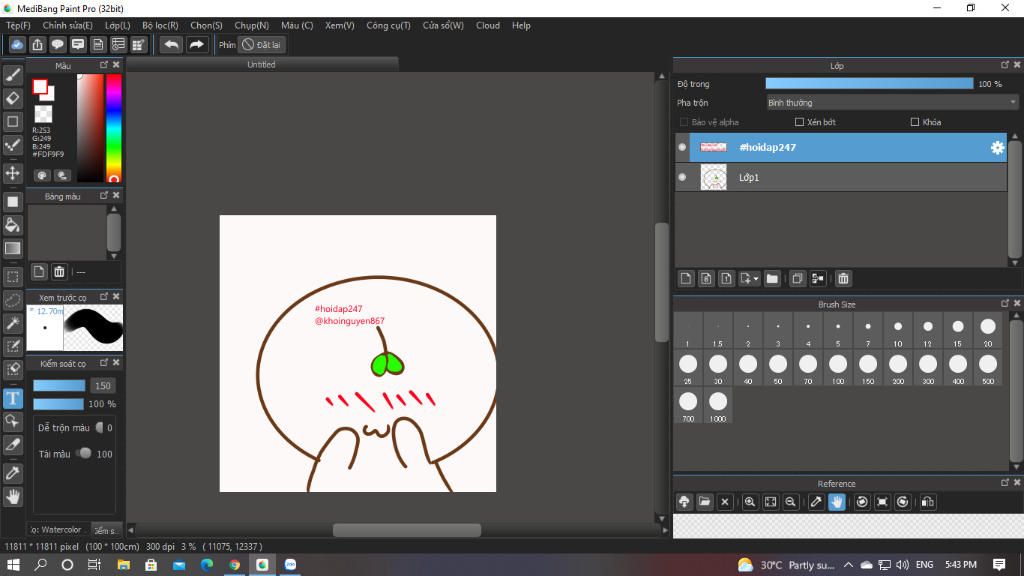Click horizontal canvas scrollbar
This screenshot has width=1024, height=576.
click(x=407, y=530)
